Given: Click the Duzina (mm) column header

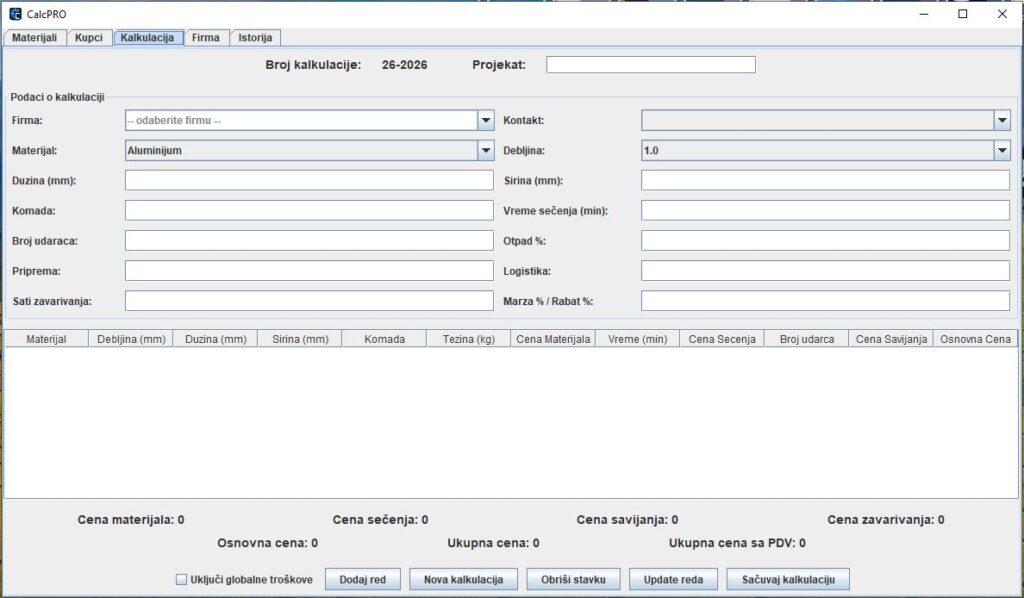Looking at the screenshot, I should (x=216, y=339).
